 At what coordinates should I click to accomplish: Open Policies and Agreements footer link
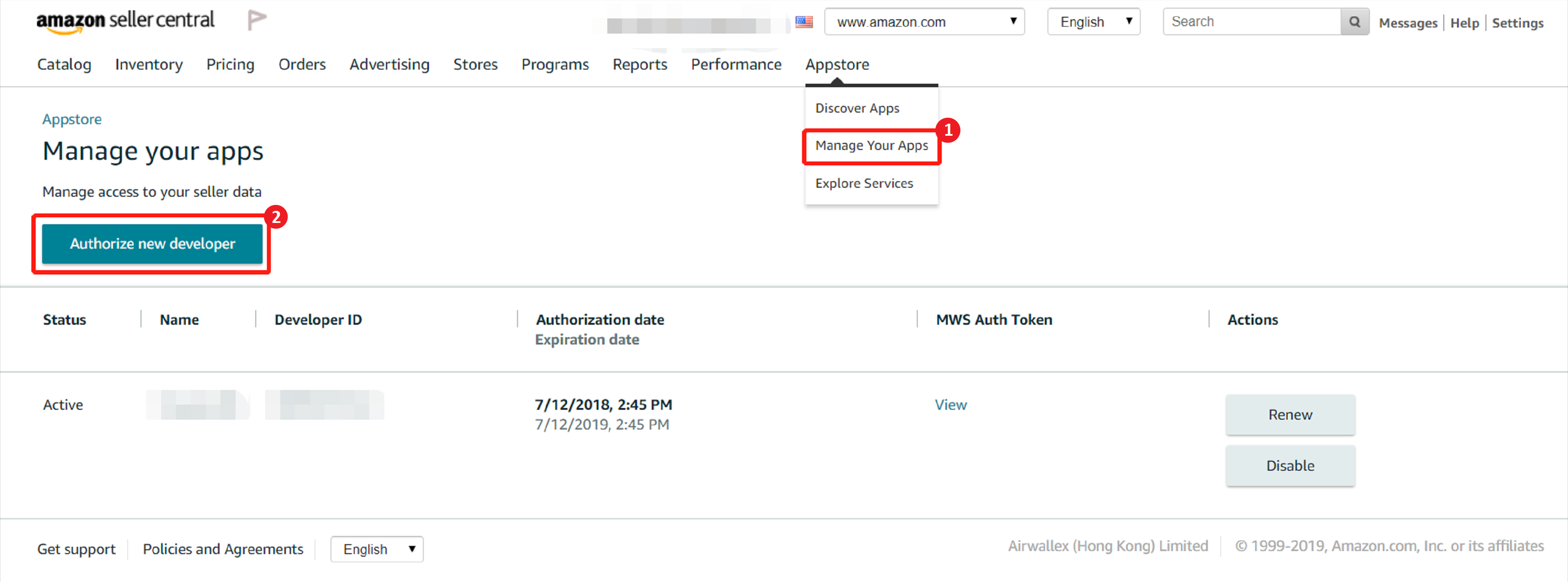point(223,549)
